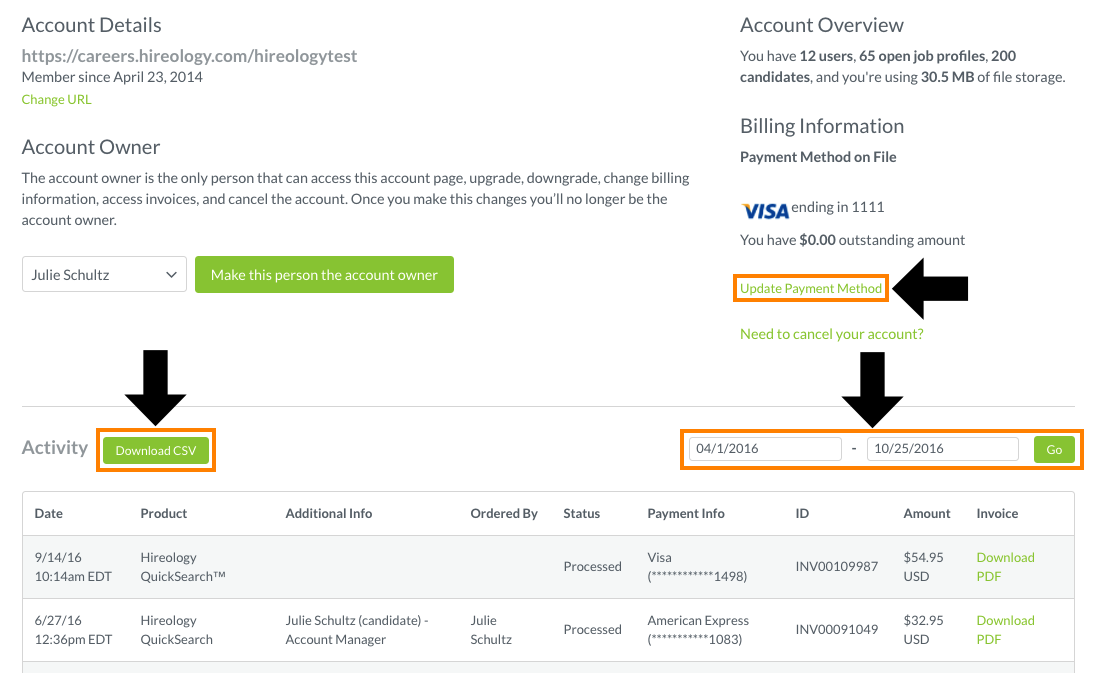Click the Billing Information heading
Screen dimensions: 1097x673
(822, 126)
